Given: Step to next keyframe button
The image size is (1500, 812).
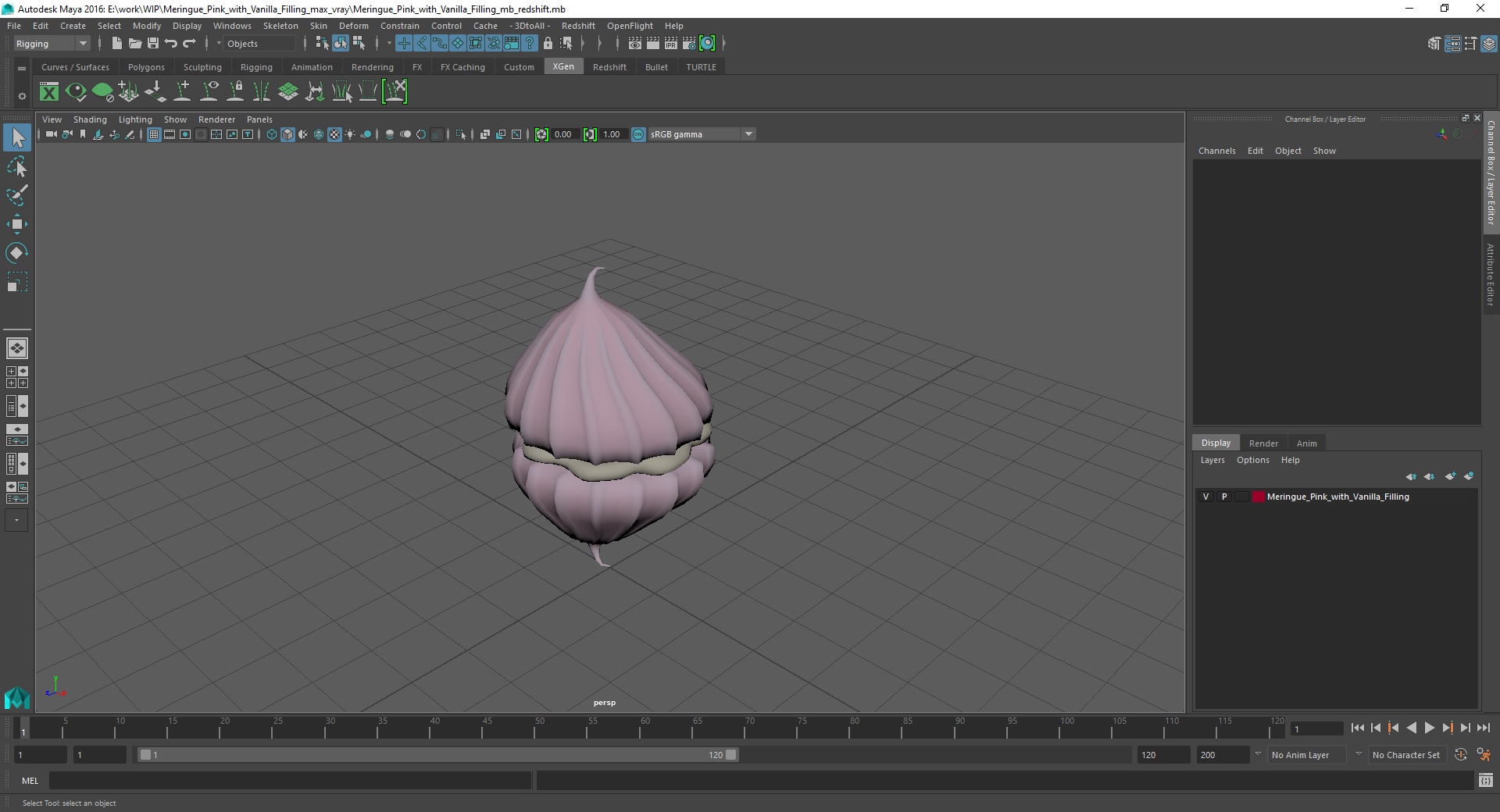Looking at the screenshot, I should [1447, 728].
